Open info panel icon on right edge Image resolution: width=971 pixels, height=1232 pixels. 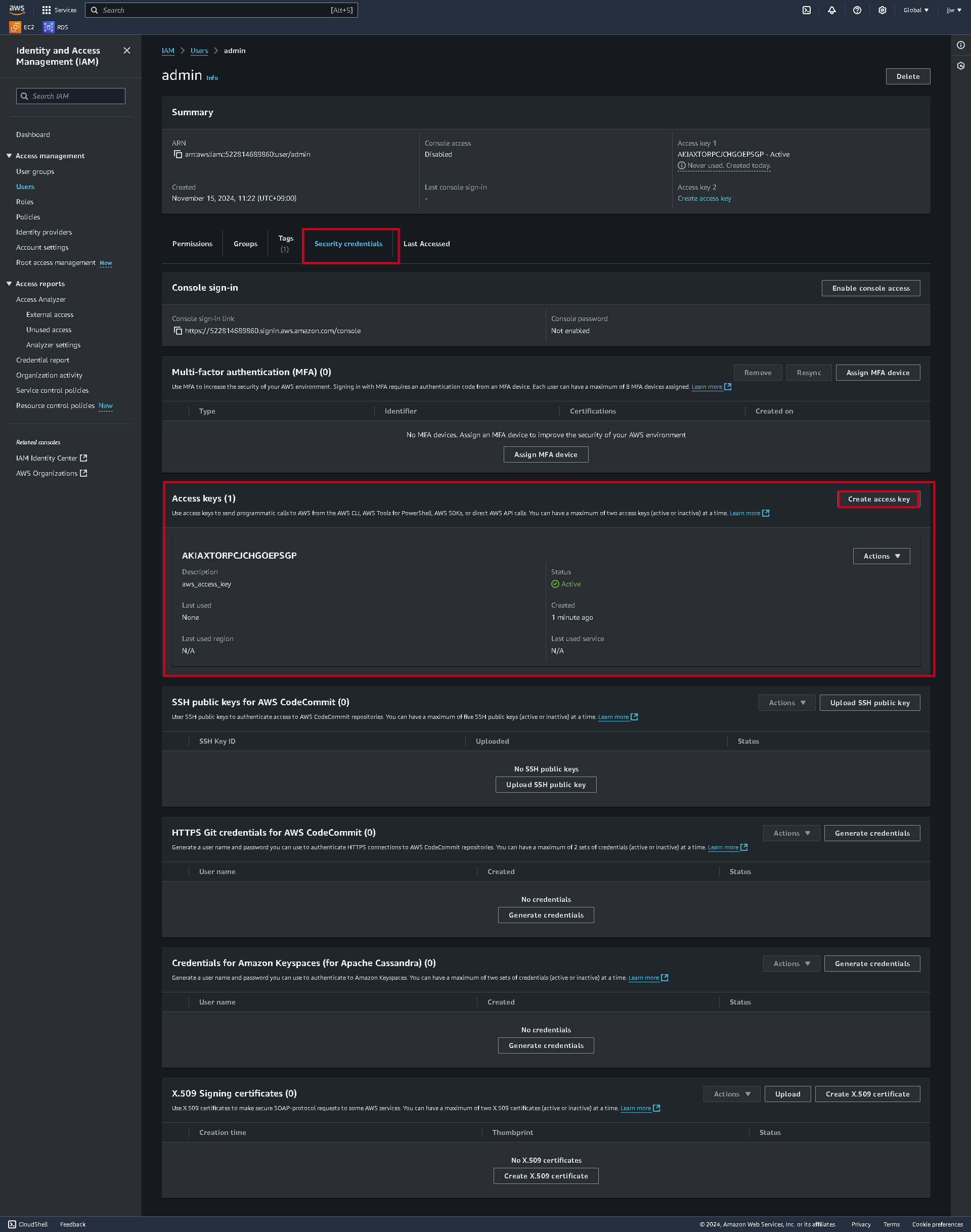(961, 45)
